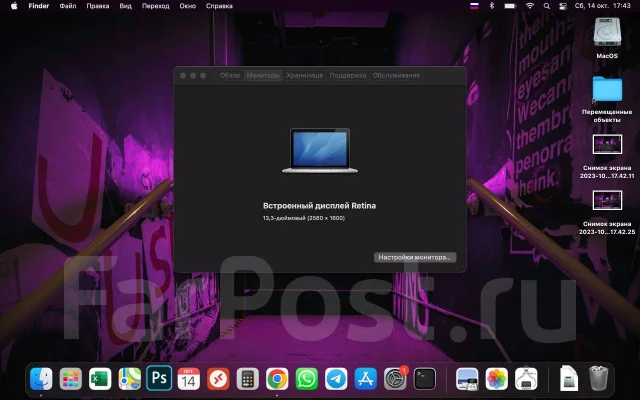Click the 13,3-дюймовый resolution text
Viewport: 640px width, 400px height.
[x=304, y=218]
